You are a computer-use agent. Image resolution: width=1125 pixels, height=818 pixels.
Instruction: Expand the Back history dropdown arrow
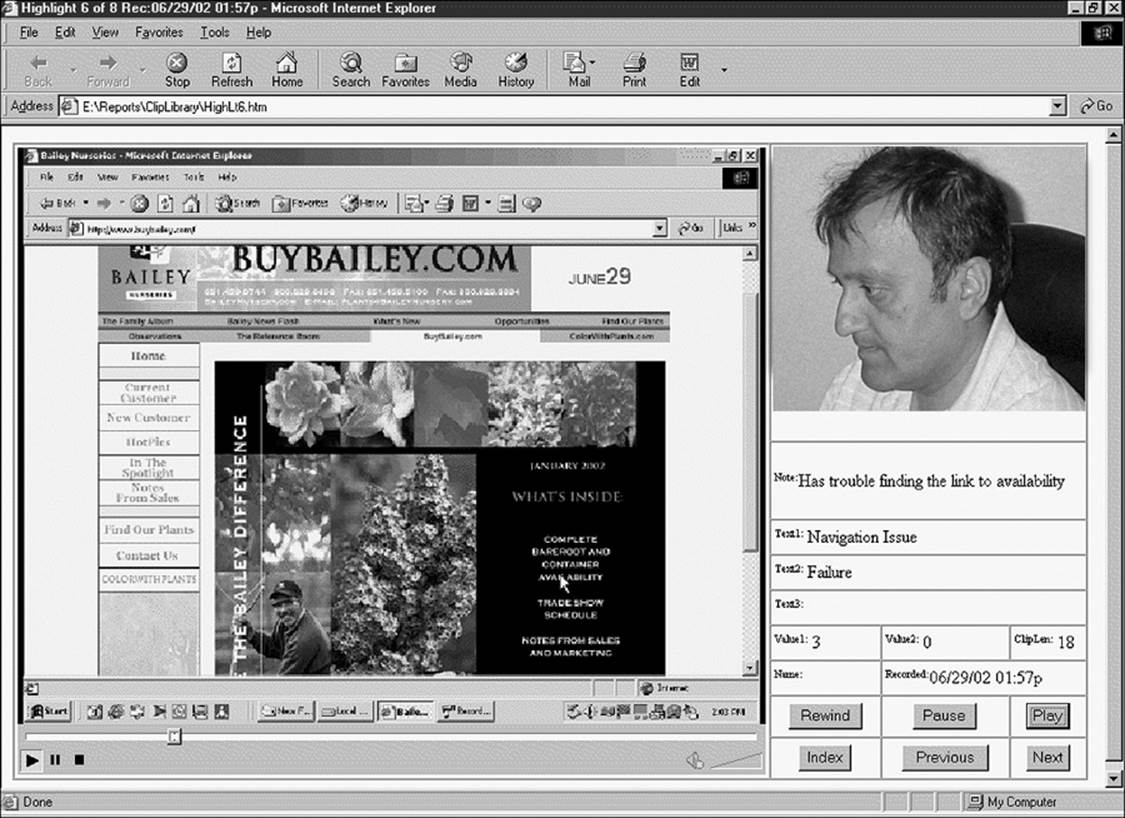click(72, 70)
